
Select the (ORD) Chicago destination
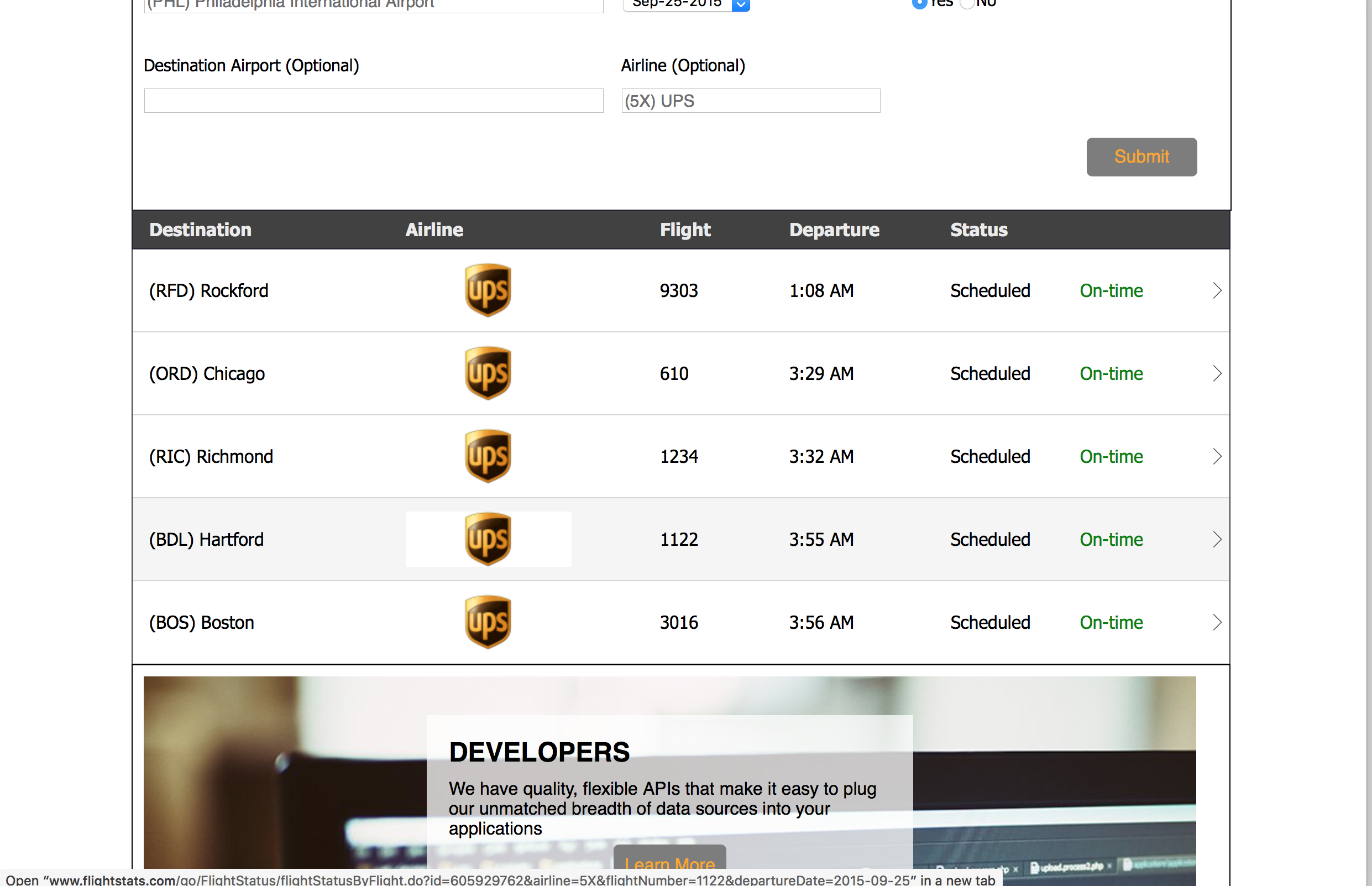click(206, 373)
